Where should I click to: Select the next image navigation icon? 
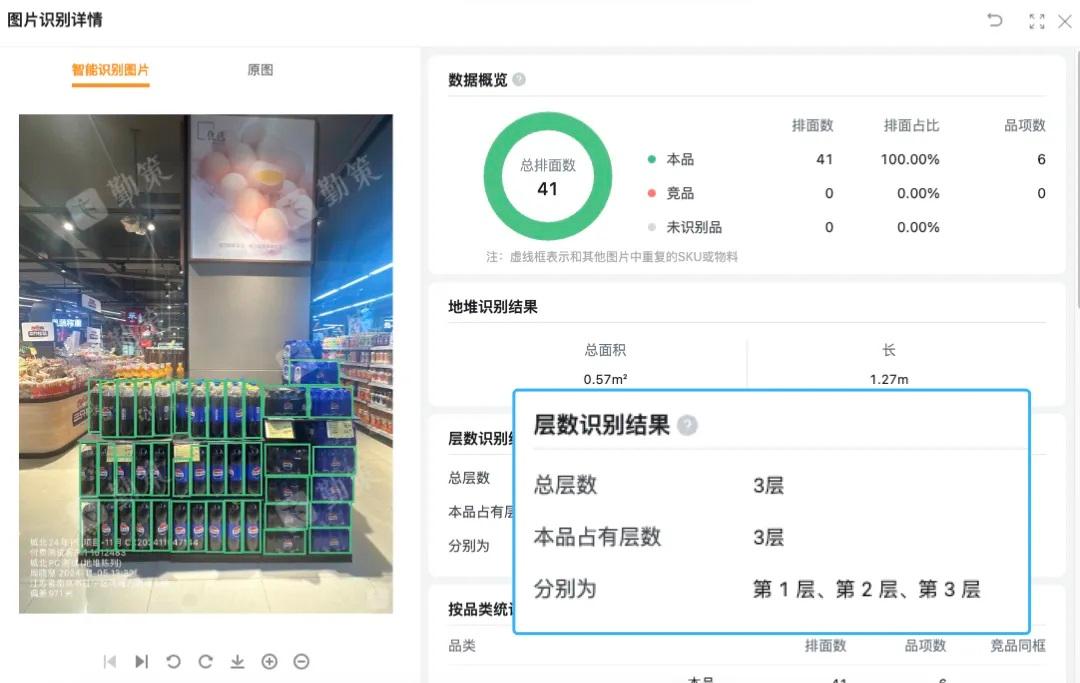(x=141, y=661)
